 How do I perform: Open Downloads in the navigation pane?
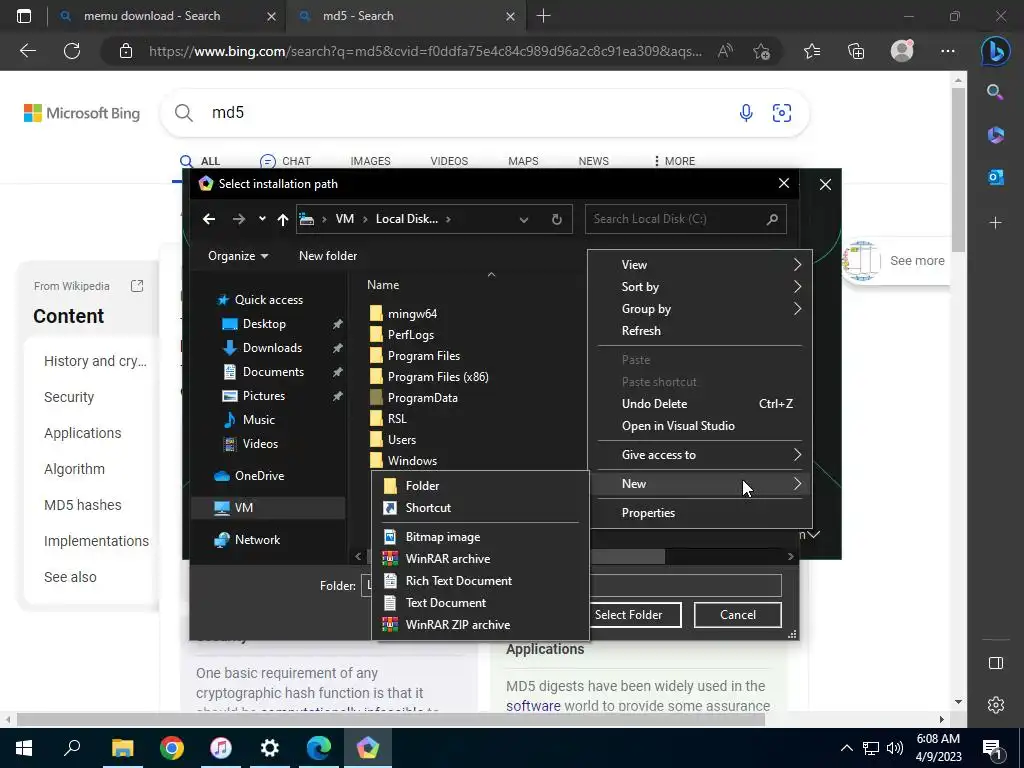272,348
